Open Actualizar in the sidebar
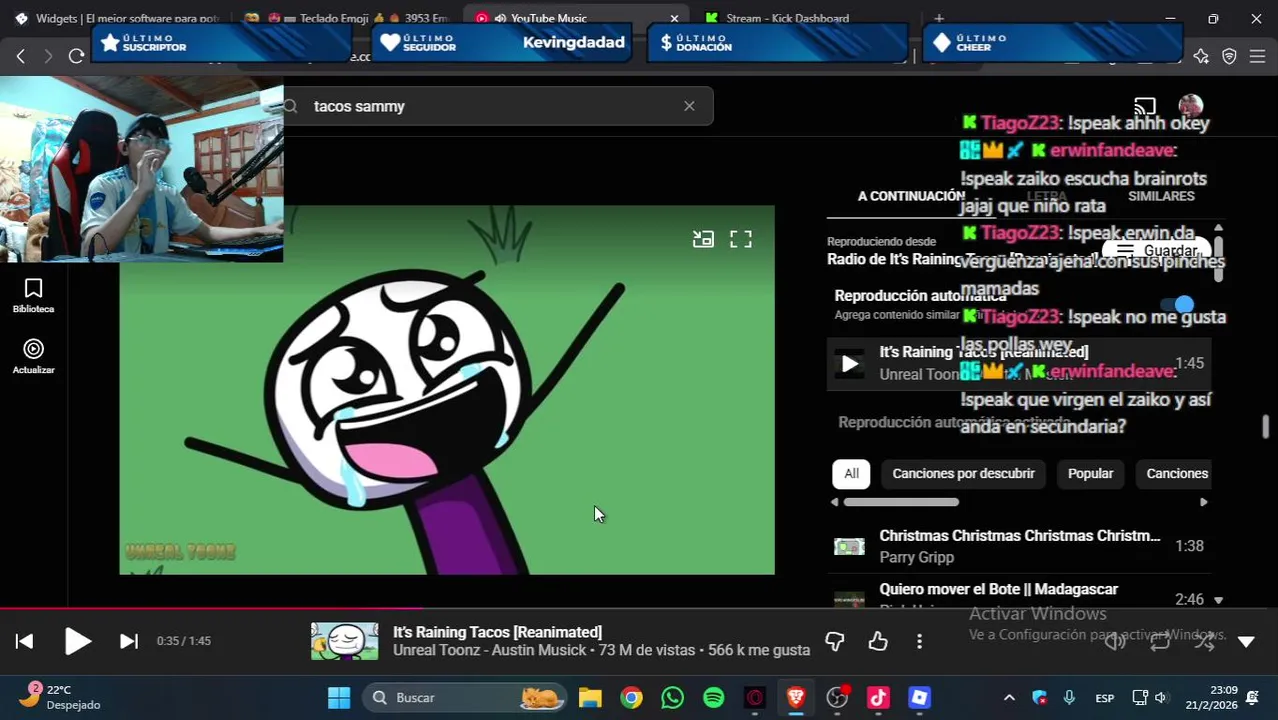This screenshot has height=720, width=1278. [33, 357]
